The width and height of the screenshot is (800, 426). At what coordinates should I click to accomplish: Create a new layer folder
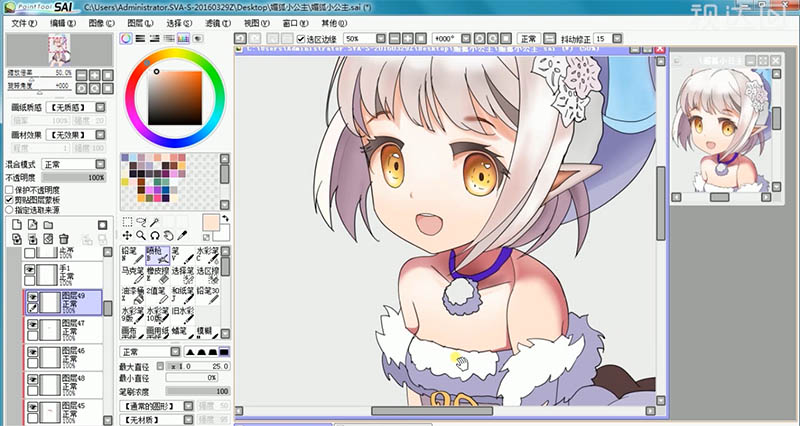48,225
